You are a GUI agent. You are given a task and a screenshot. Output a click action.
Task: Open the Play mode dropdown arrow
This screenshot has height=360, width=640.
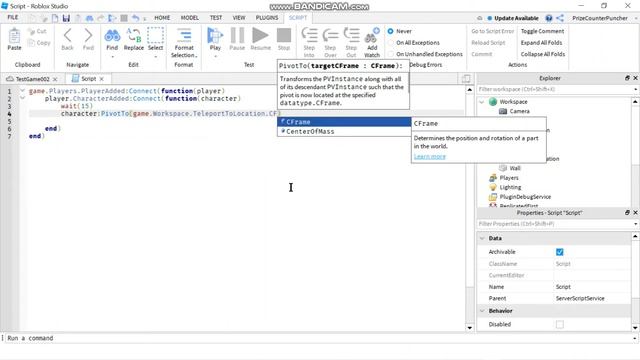click(x=215, y=56)
